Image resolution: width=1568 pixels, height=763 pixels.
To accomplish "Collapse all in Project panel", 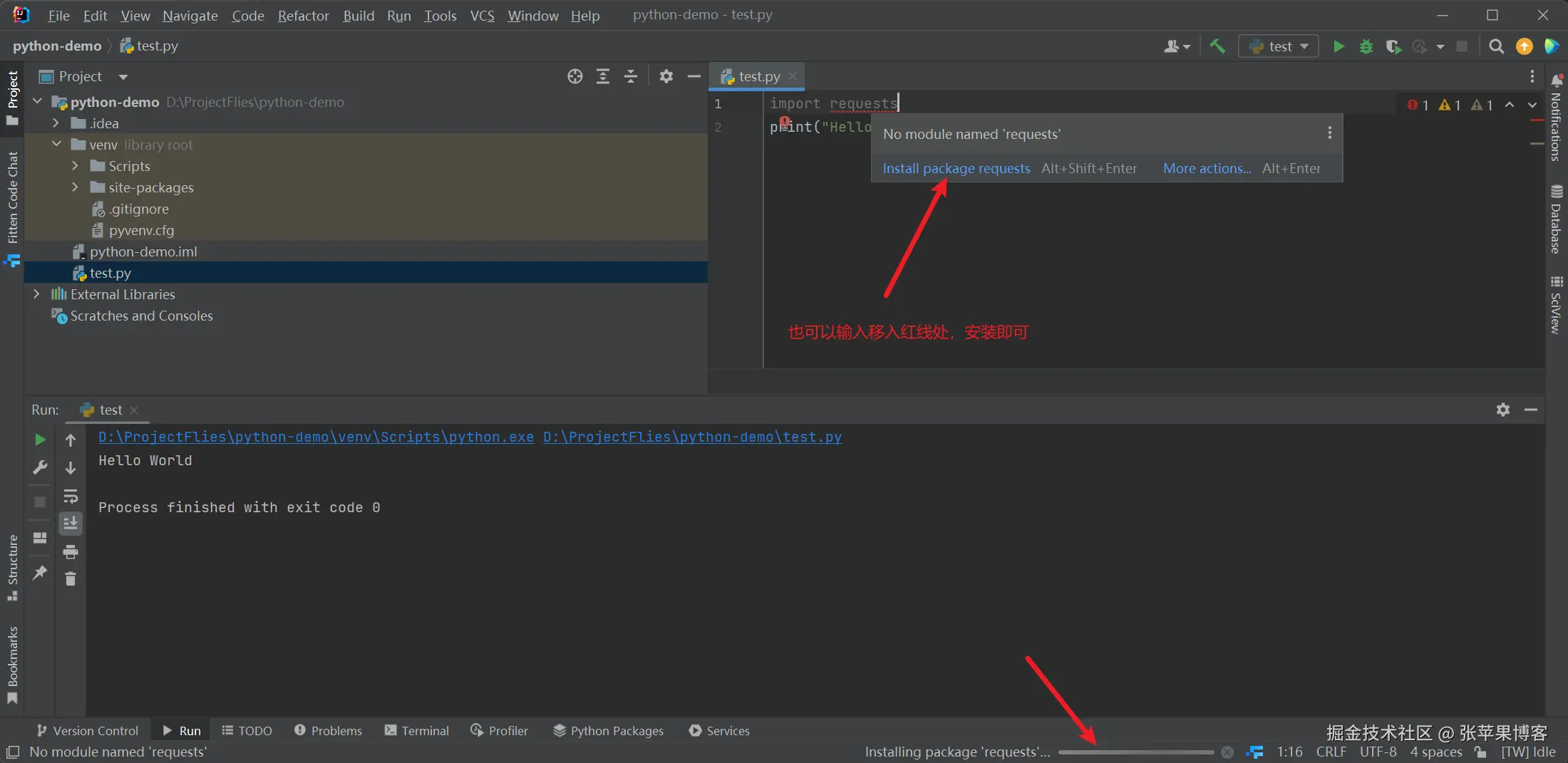I will (x=631, y=76).
